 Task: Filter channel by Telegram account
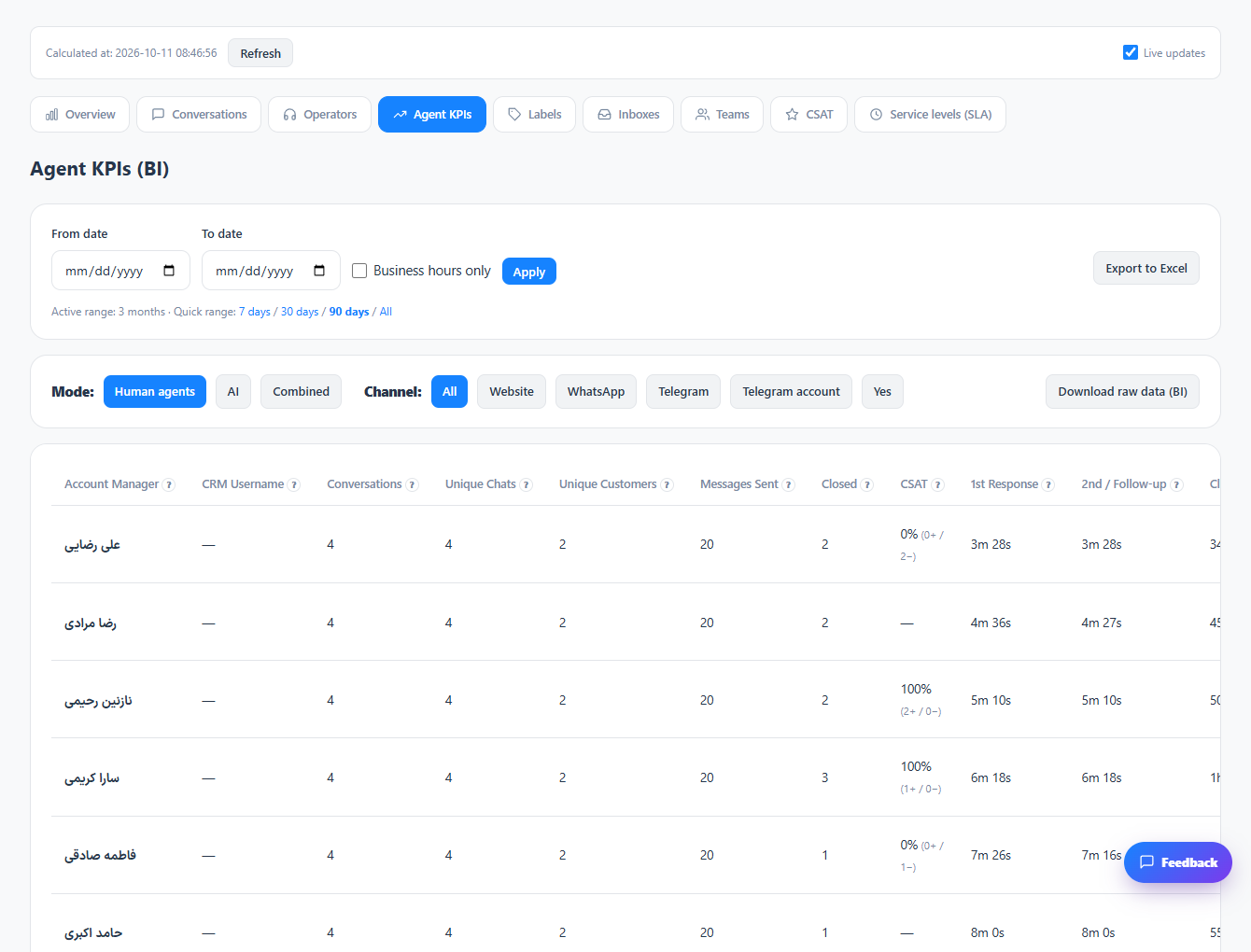[x=791, y=392]
